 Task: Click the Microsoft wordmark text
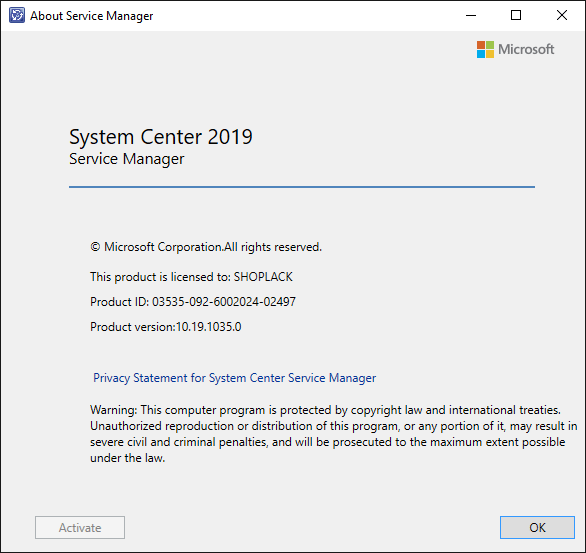point(526,49)
